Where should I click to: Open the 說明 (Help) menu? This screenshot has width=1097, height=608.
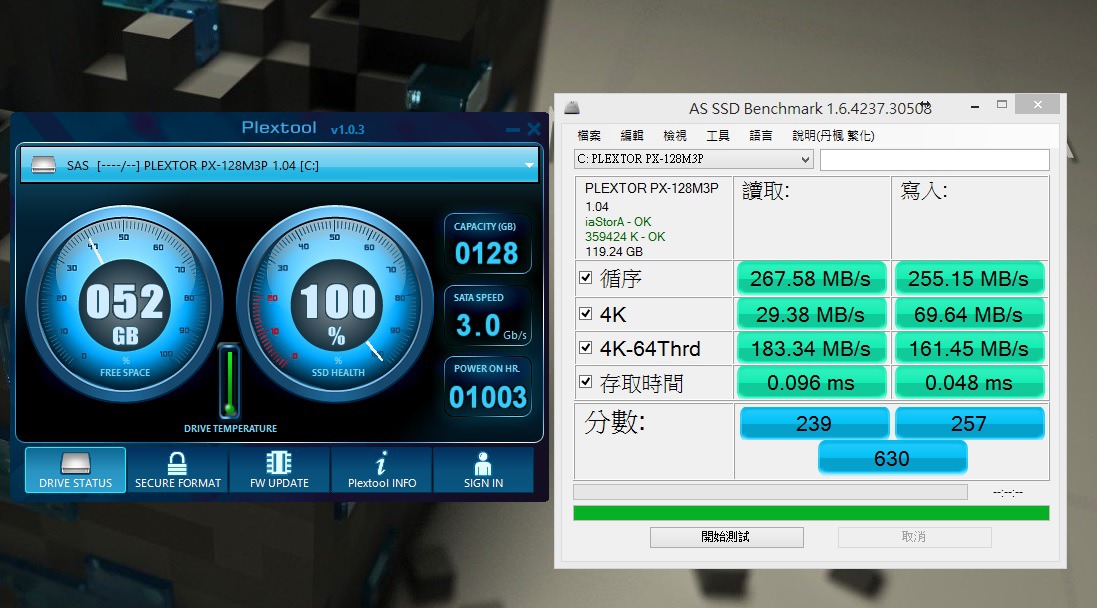click(833, 136)
